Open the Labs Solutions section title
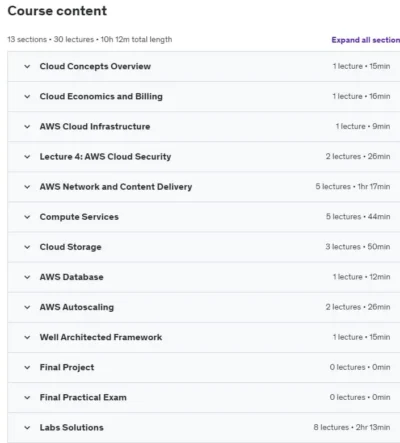The height and width of the screenshot is (443, 400). coord(72,427)
